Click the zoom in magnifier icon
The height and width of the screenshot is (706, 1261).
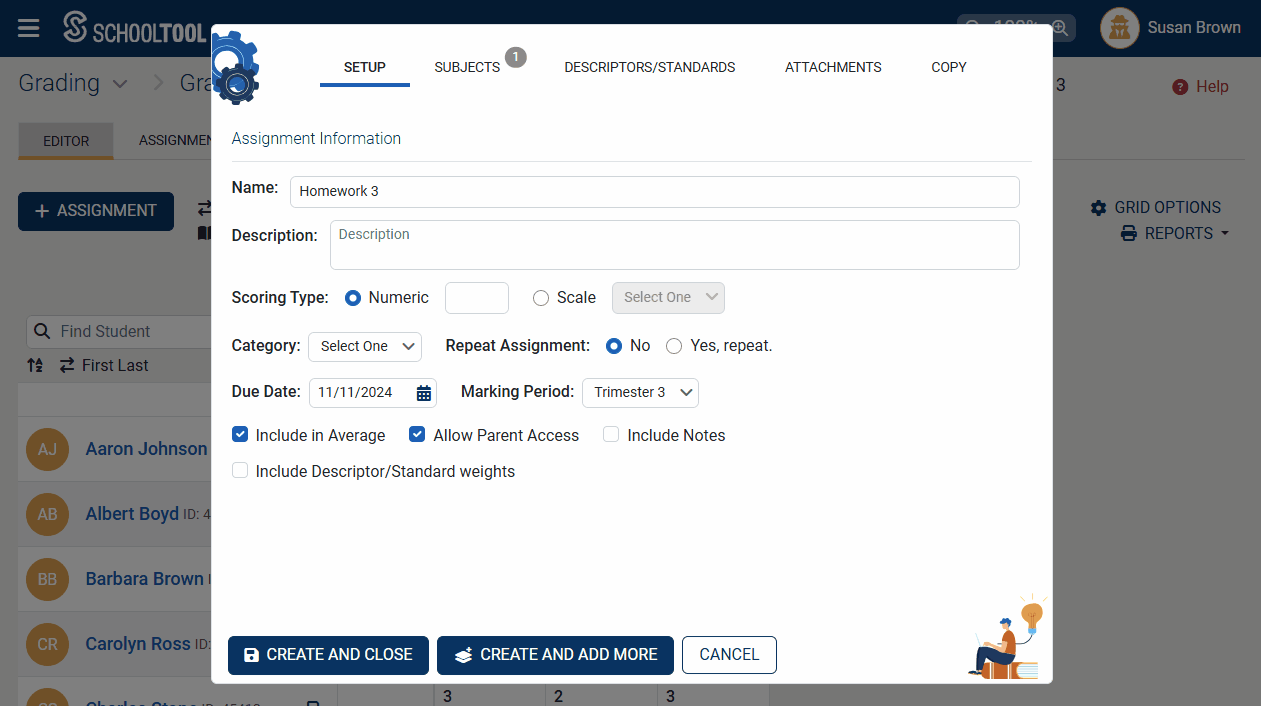pyautogui.click(x=1061, y=27)
